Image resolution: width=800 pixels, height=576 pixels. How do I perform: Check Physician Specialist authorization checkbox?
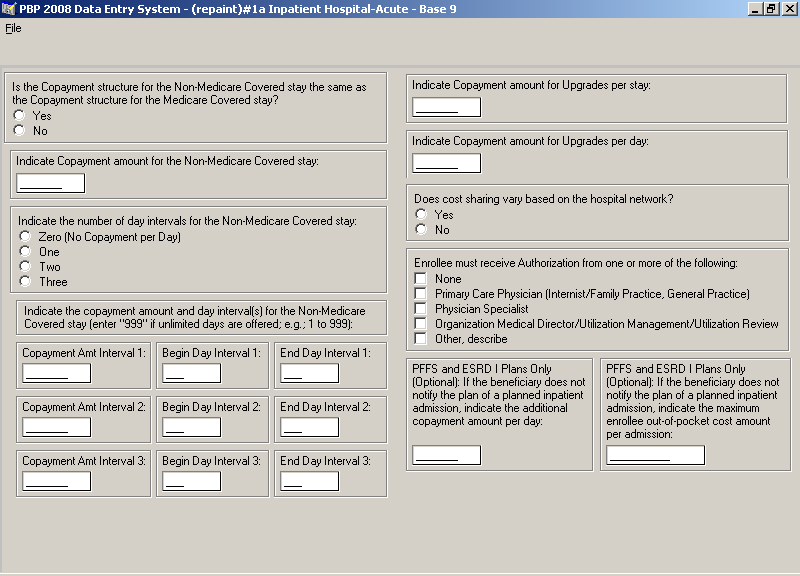pos(420,308)
